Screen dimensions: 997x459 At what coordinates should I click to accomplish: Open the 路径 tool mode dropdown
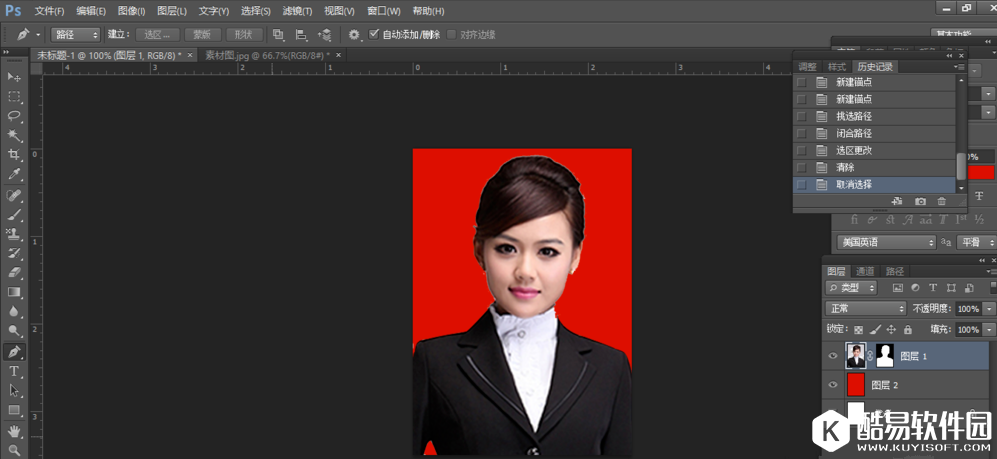tap(75, 34)
